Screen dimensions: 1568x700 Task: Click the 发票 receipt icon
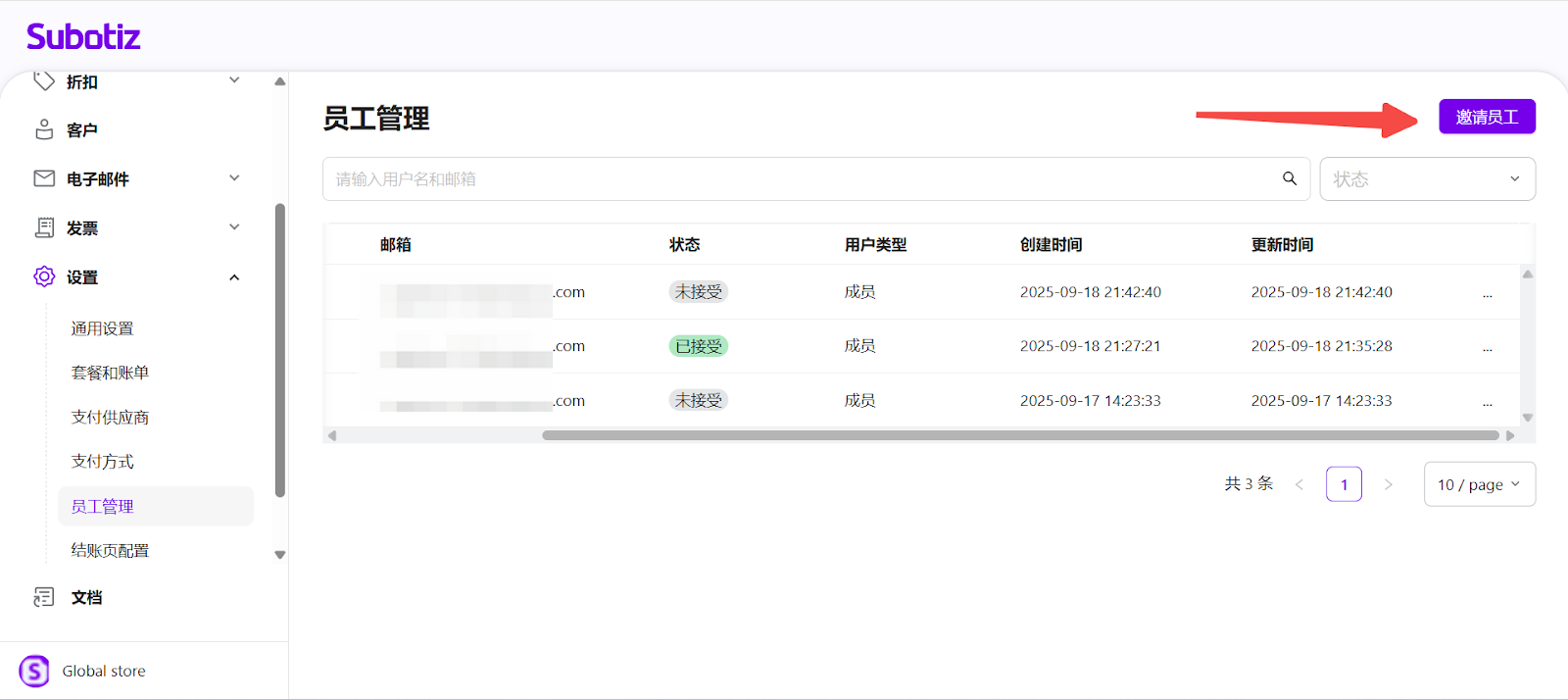coord(44,227)
